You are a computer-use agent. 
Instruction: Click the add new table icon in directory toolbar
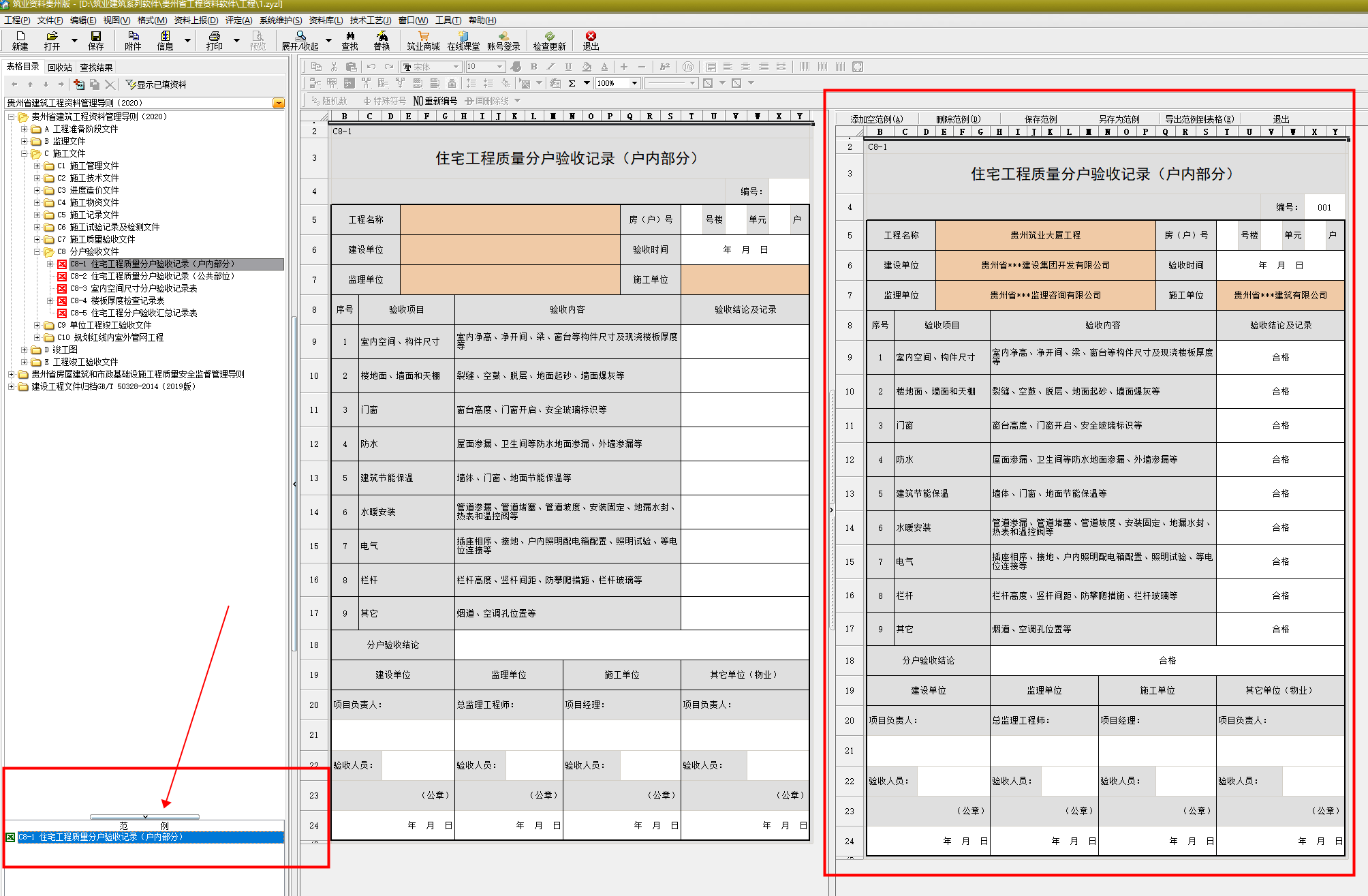pos(79,84)
